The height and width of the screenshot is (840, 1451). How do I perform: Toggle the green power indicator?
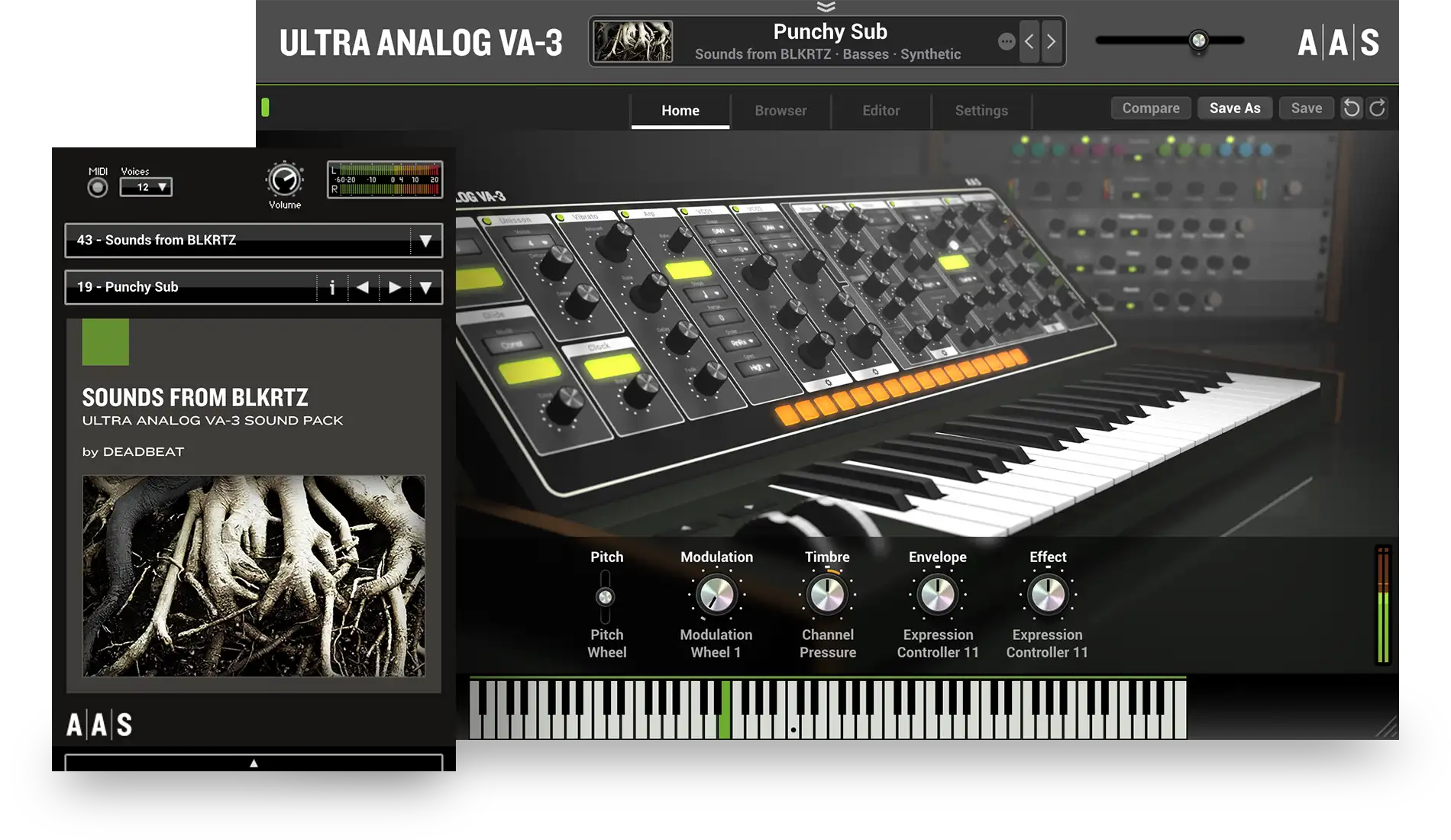(265, 108)
